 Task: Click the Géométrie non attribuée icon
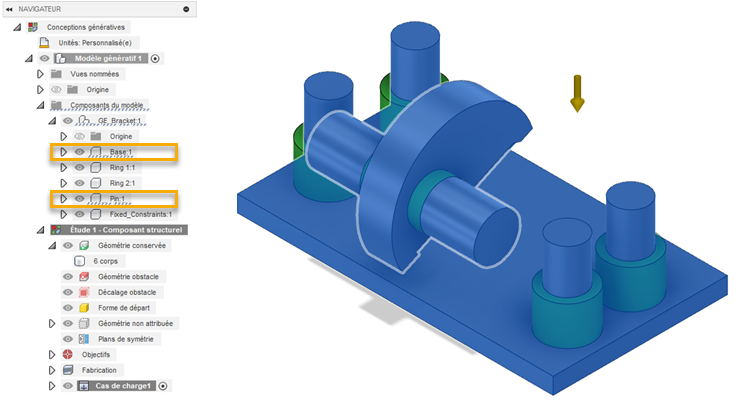click(84, 323)
